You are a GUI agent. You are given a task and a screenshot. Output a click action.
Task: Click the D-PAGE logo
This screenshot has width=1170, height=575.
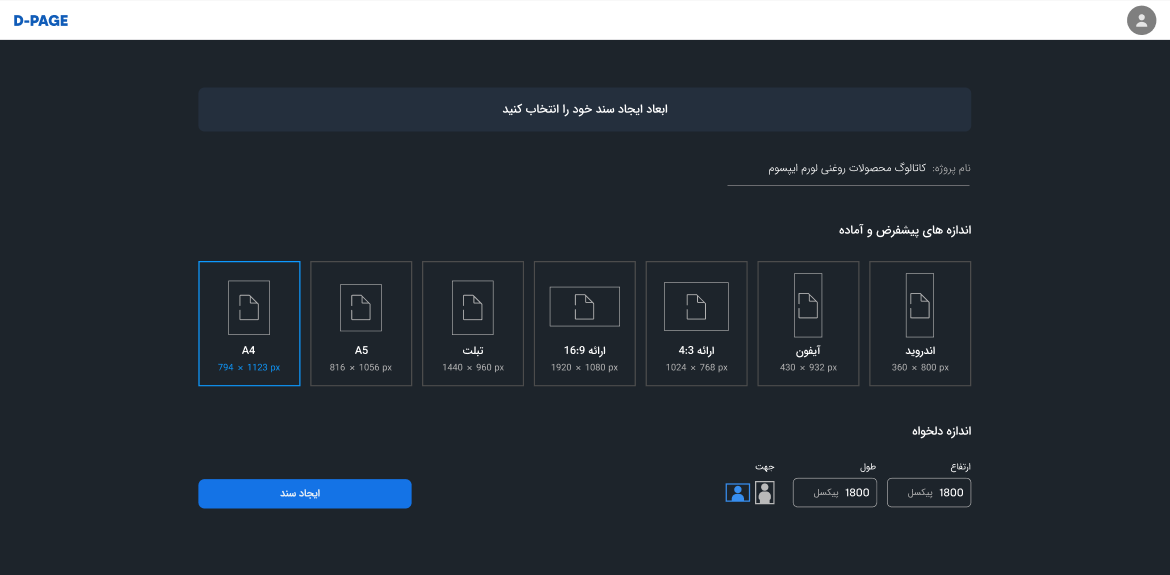41,20
